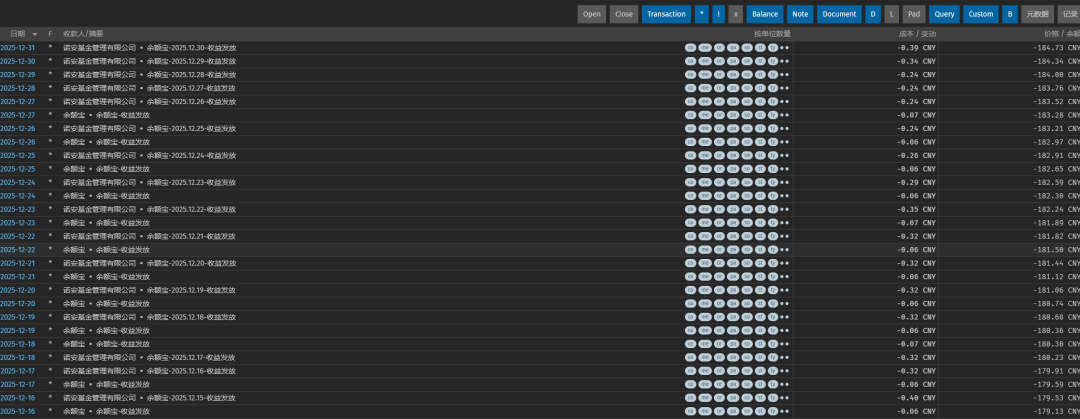Viewport: 1080px width, 419px height.
Task: Toggle the x flag filter button
Action: tap(736, 14)
